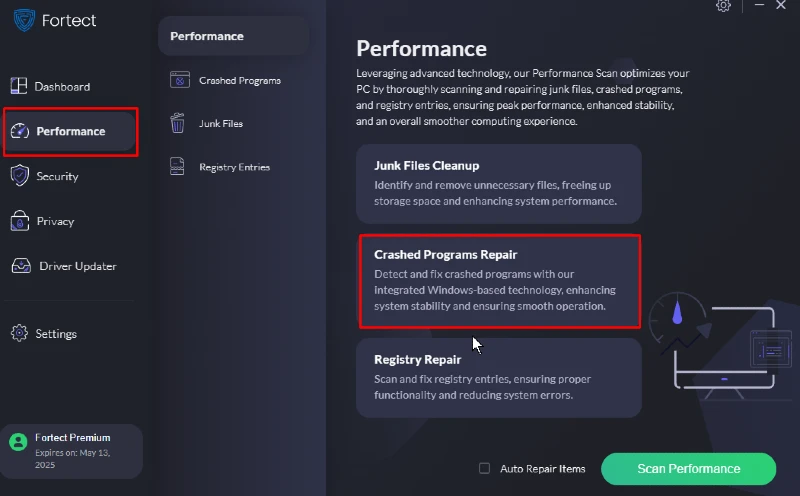
Task: Select the Crashed Programs window icon
Action: (x=180, y=80)
